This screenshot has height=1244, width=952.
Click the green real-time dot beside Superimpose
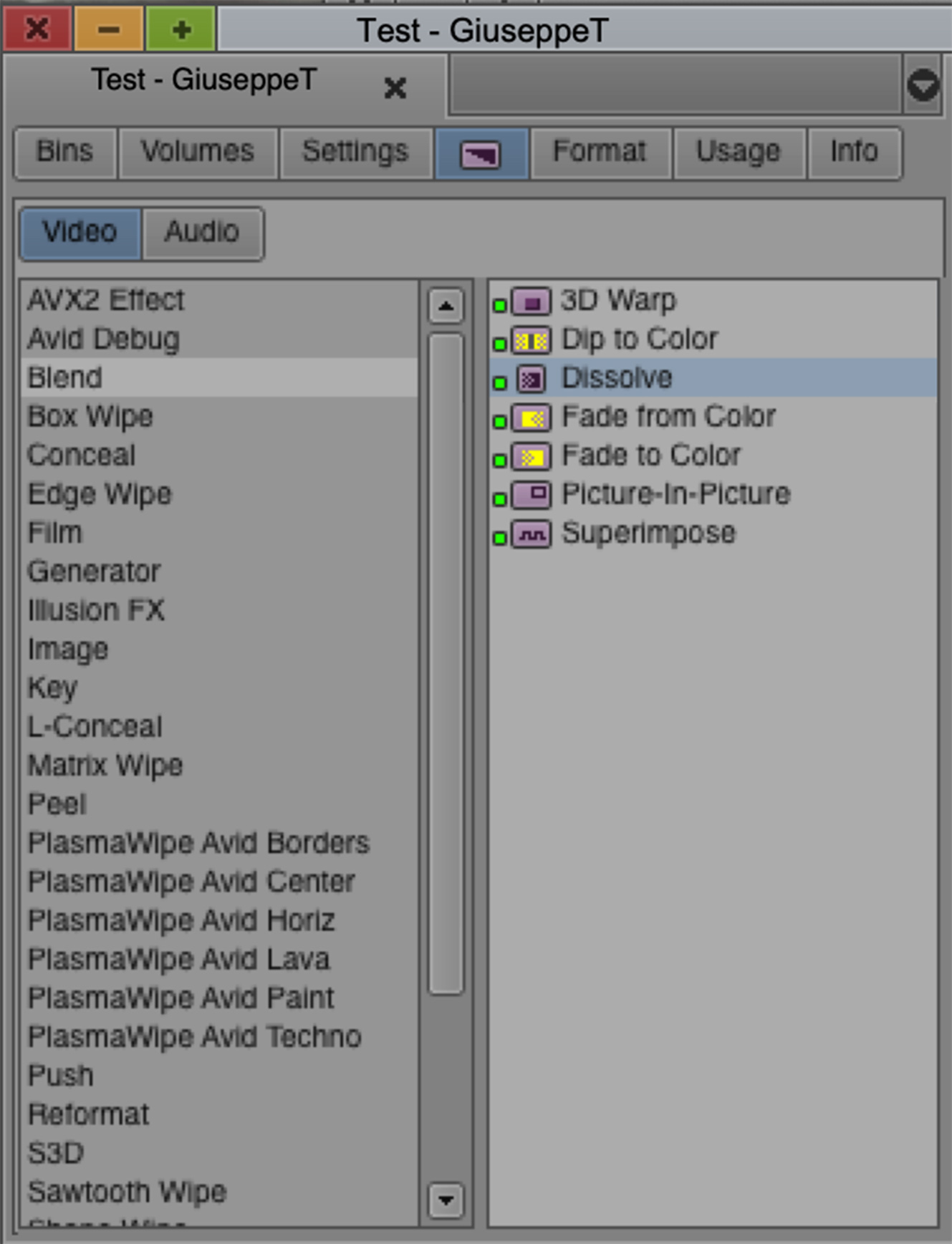coord(500,538)
